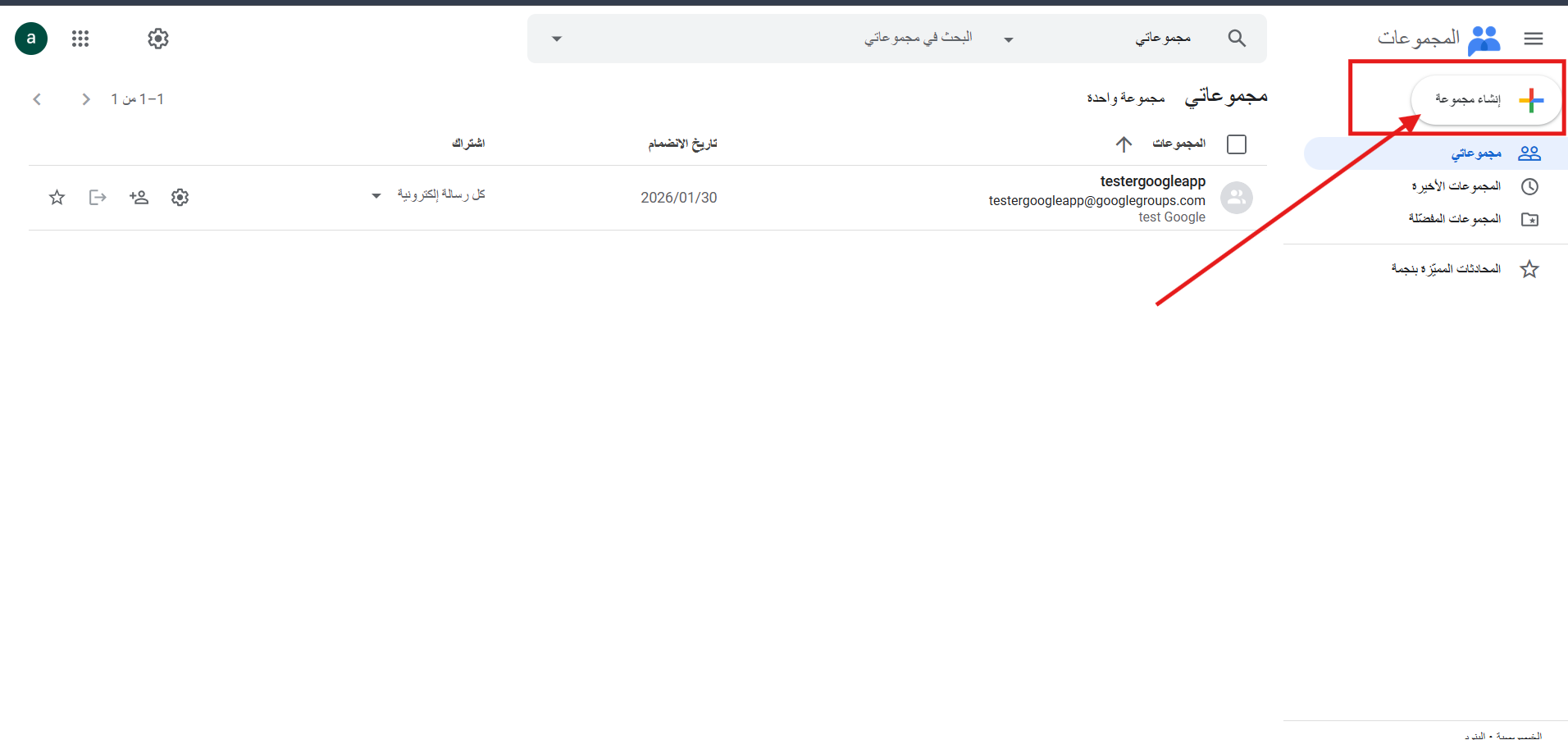Viewport: 1568px width, 740px height.
Task: Open advanced search options arrow
Action: (x=557, y=39)
